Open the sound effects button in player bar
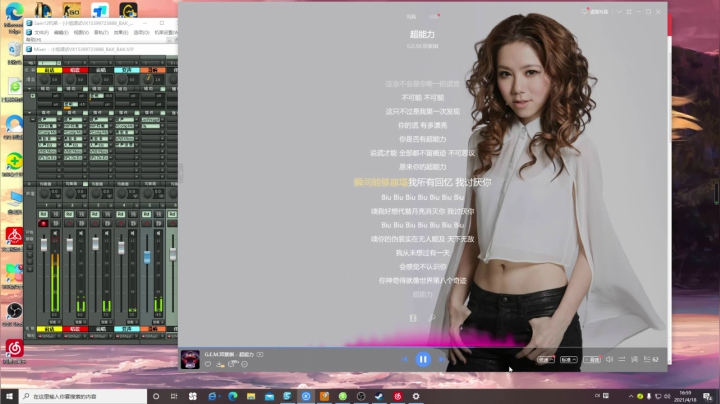 [x=592, y=359]
